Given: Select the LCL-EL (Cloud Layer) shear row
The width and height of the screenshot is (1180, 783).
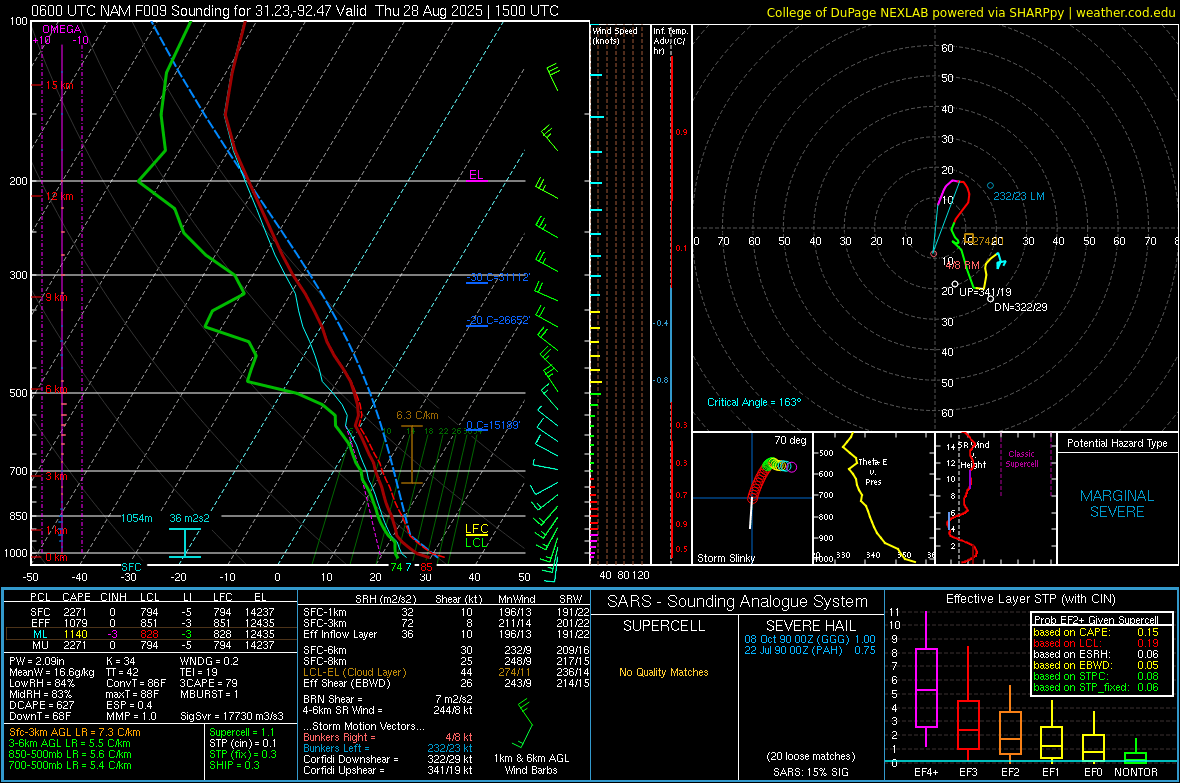Looking at the screenshot, I should pyautogui.click(x=446, y=672).
